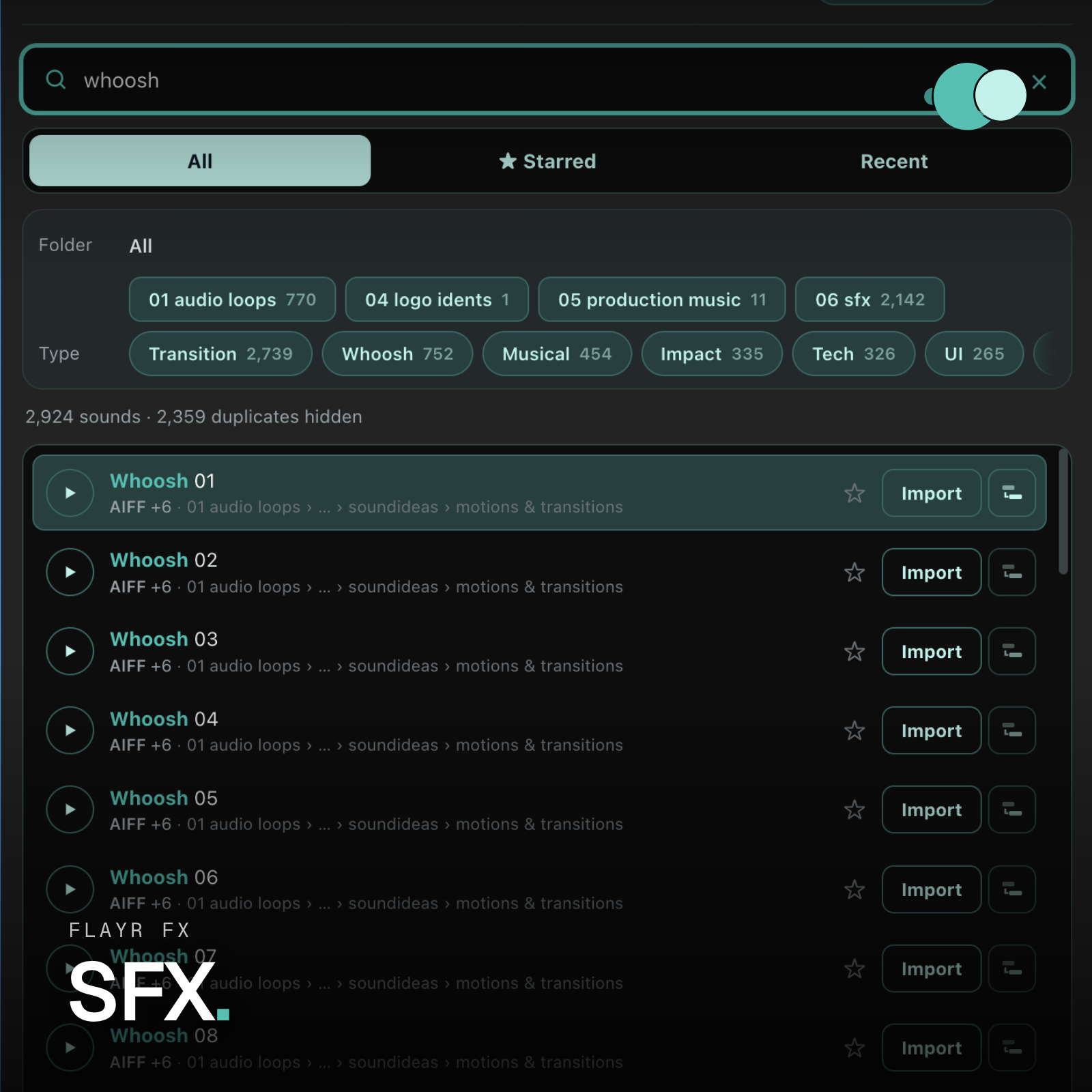
Task: Play the Whoosh 04 sound preview
Action: point(70,730)
